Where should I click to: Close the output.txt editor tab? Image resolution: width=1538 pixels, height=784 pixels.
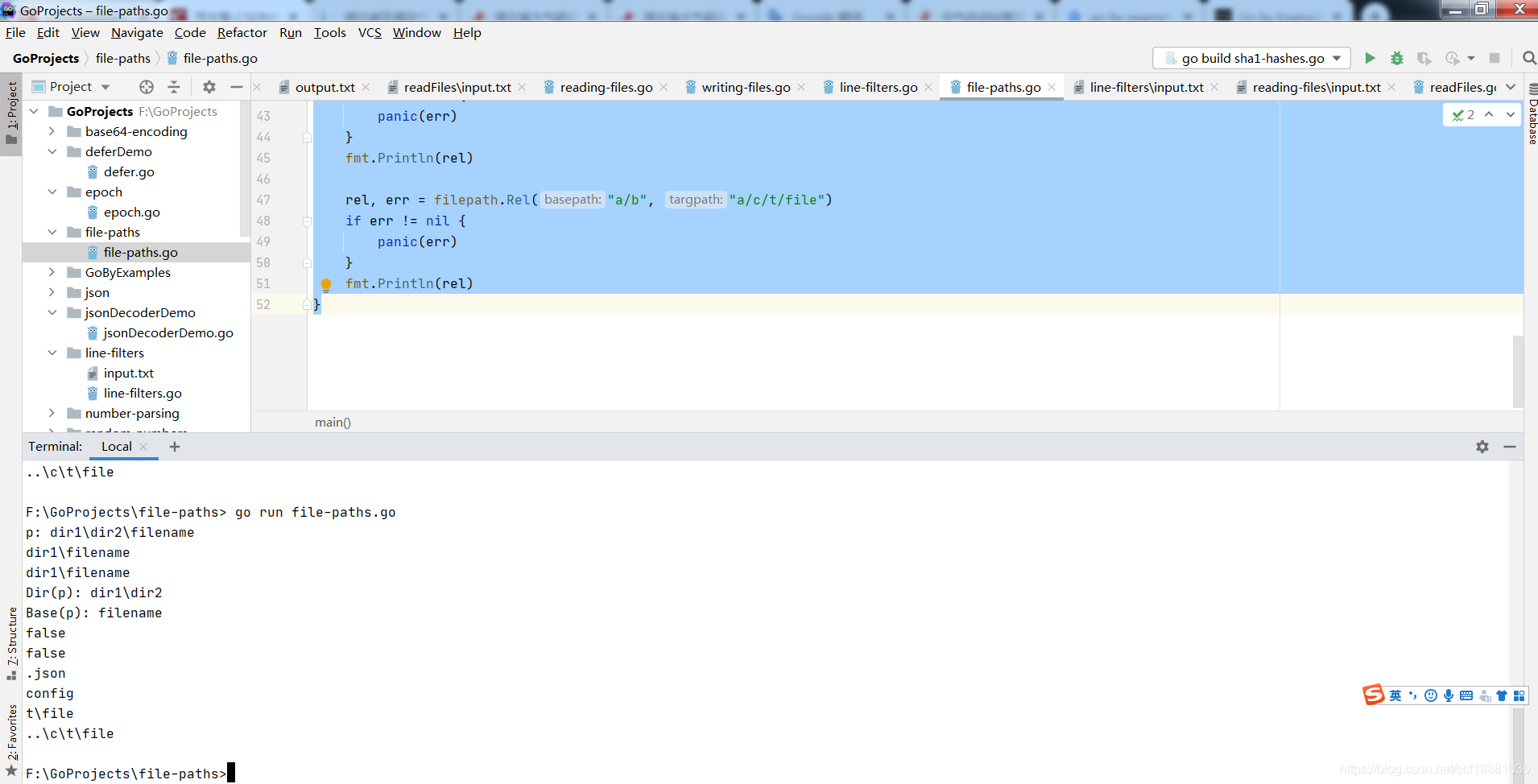point(366,87)
